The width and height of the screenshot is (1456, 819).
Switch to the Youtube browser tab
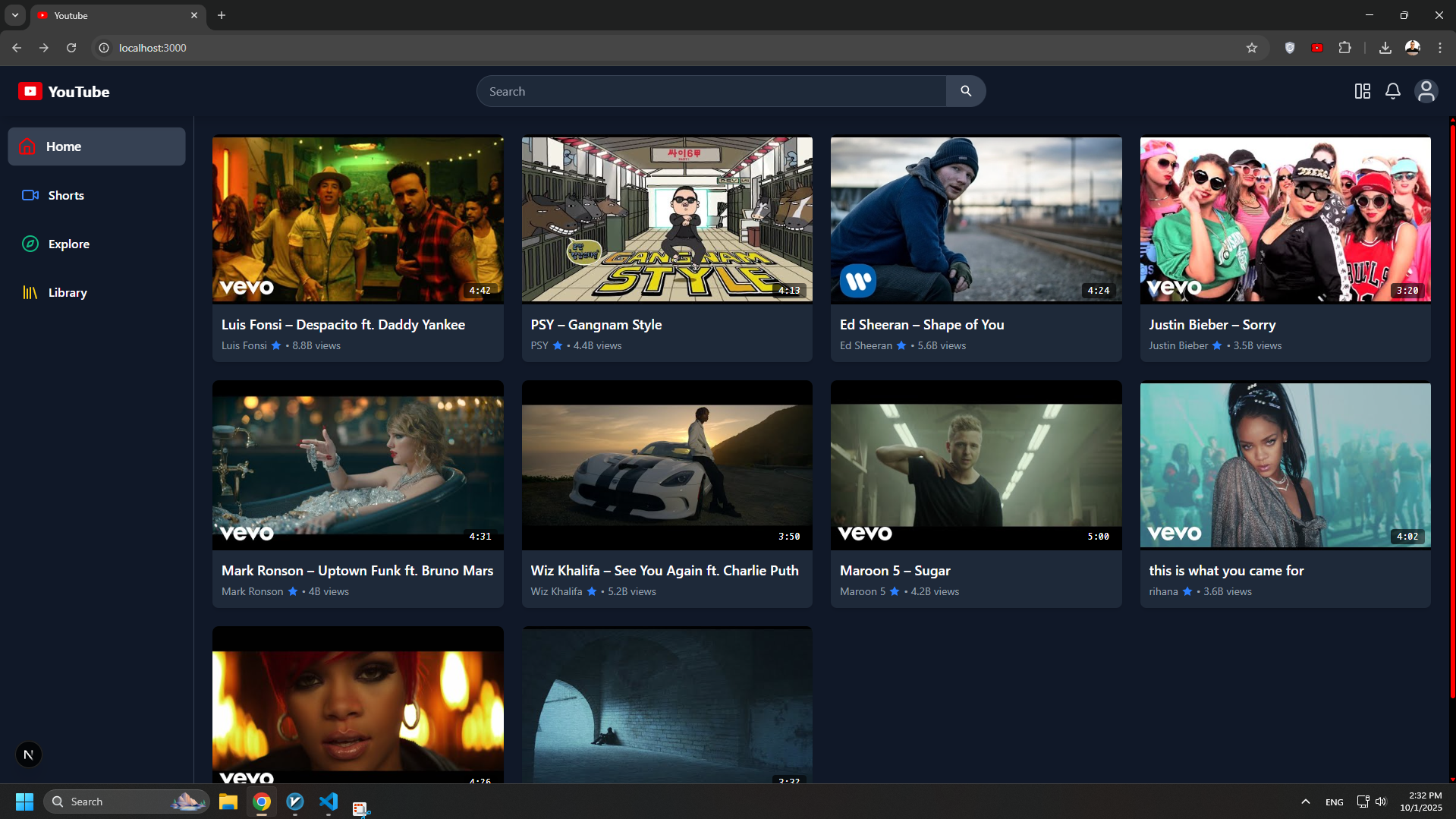tap(118, 15)
